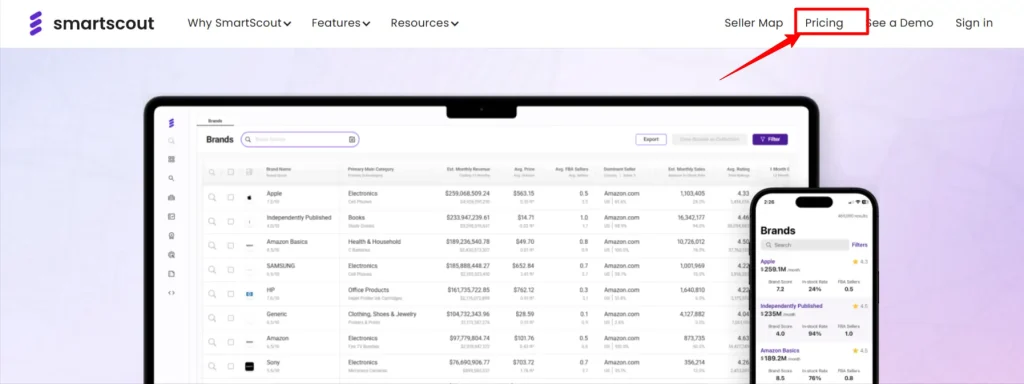Click the magnifier icon in the Sony row

tap(212, 366)
